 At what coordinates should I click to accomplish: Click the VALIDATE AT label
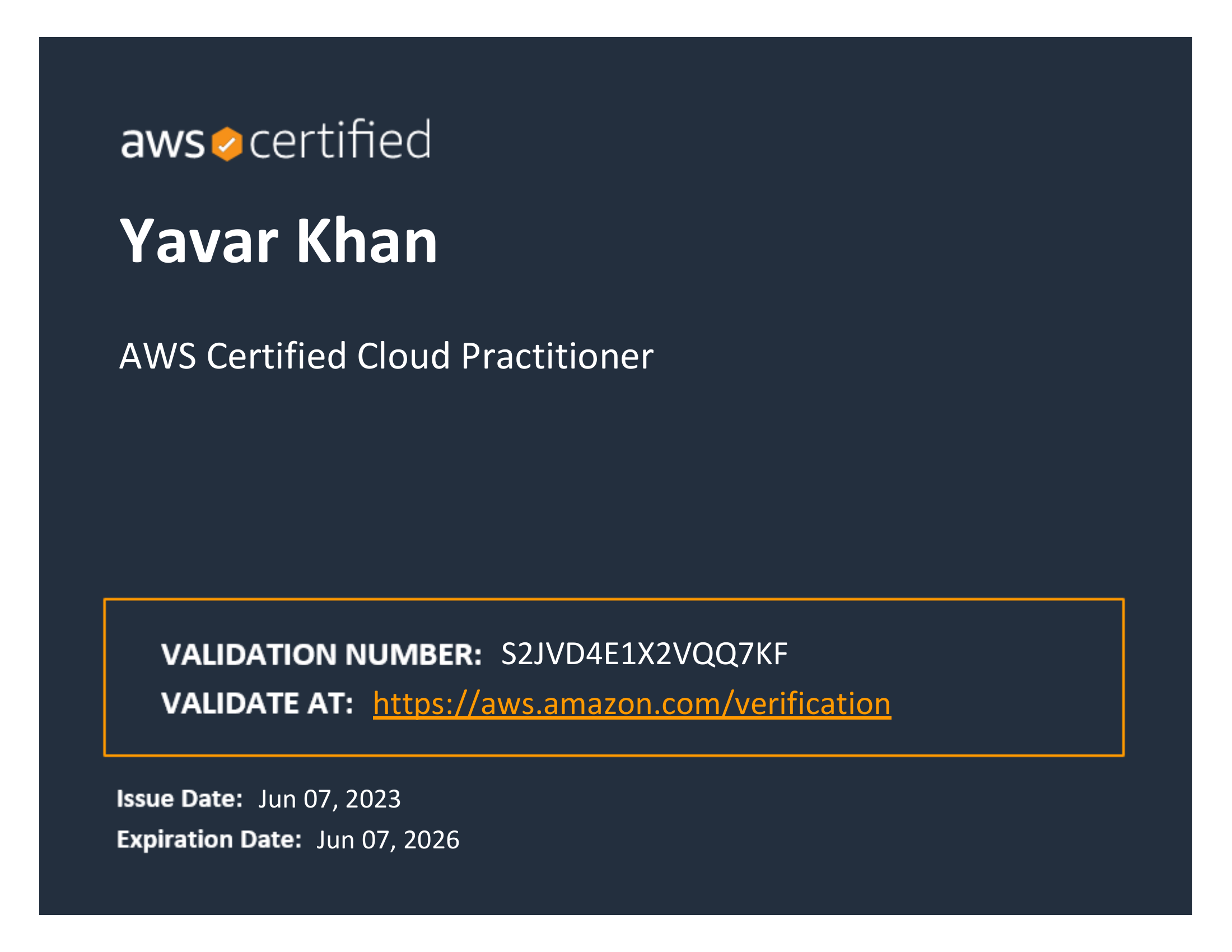[256, 704]
